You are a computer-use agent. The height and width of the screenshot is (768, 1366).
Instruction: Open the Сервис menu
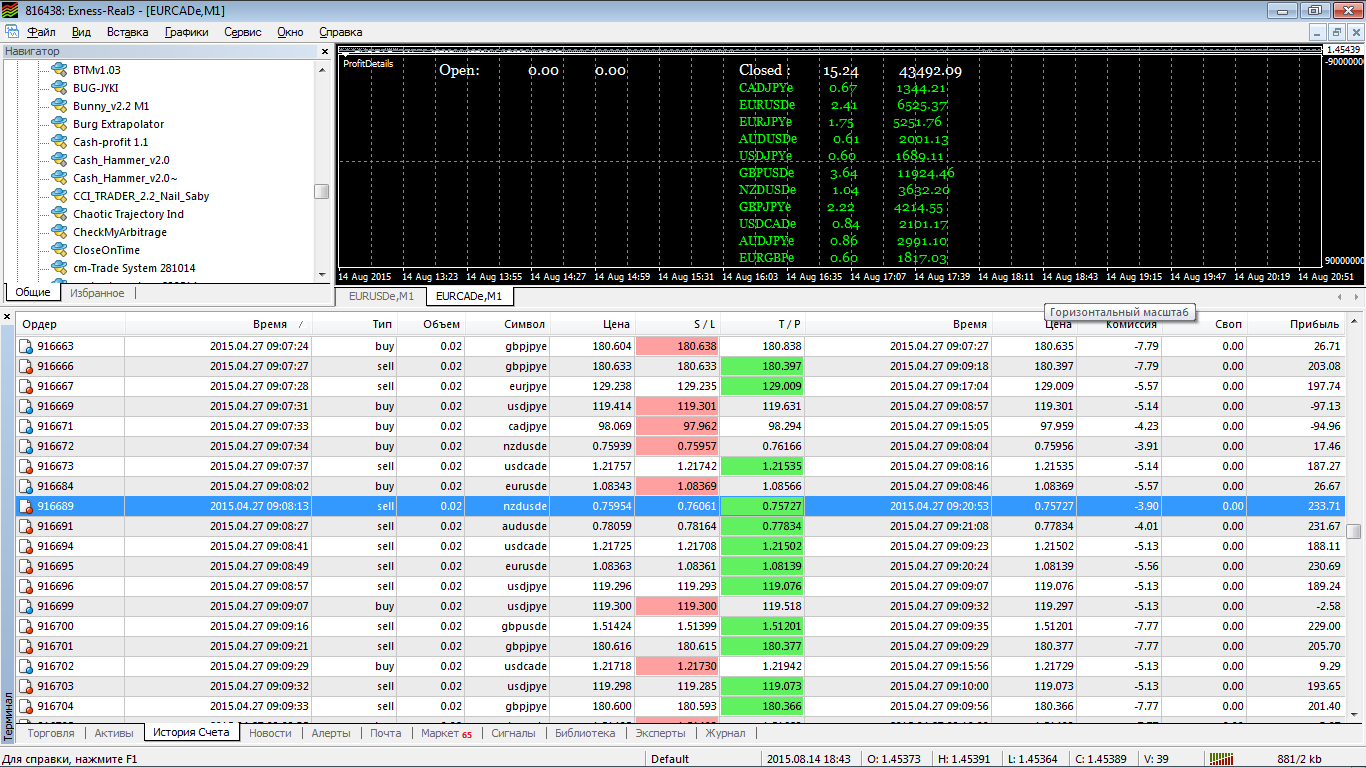coord(243,32)
